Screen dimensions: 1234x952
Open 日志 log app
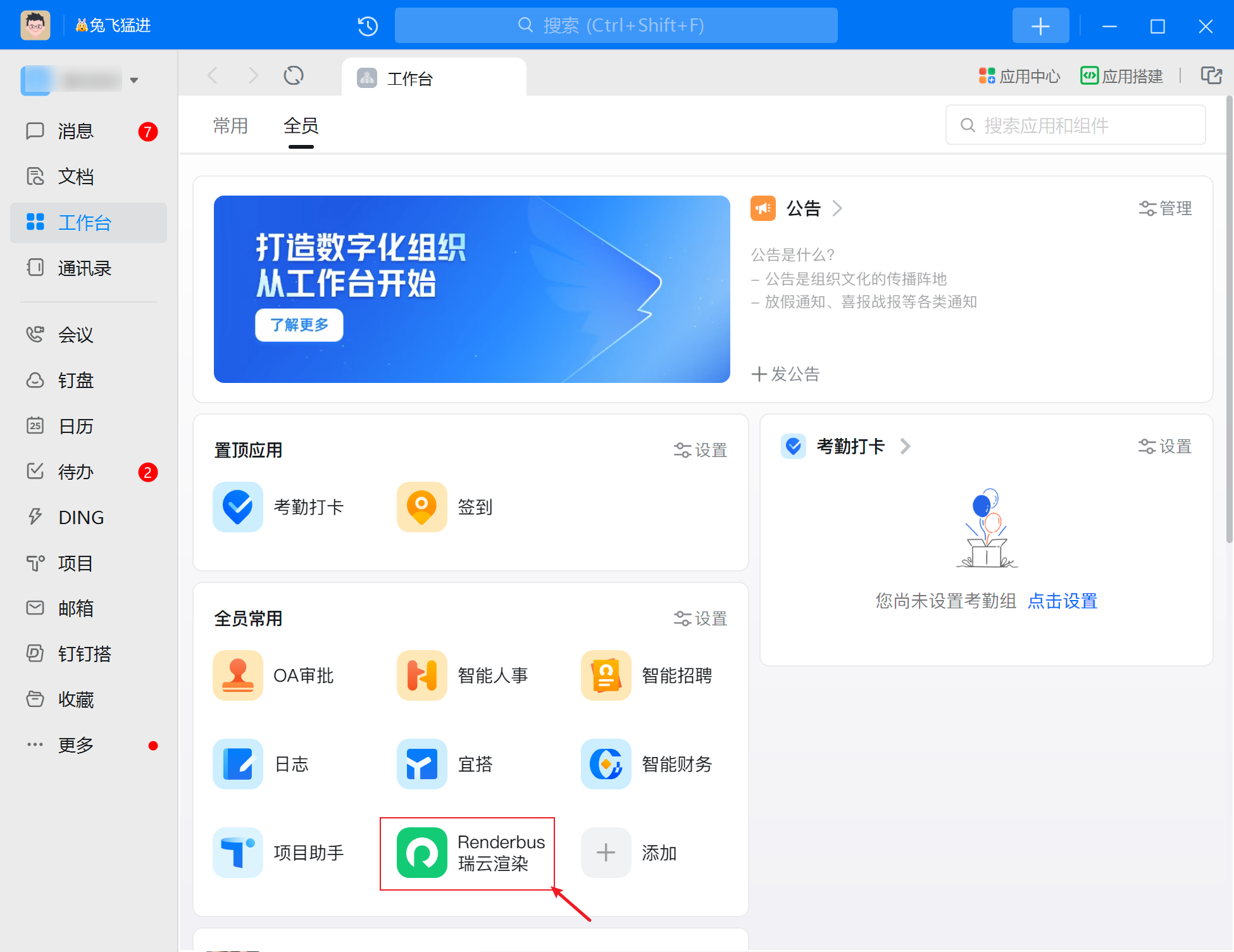coord(261,764)
